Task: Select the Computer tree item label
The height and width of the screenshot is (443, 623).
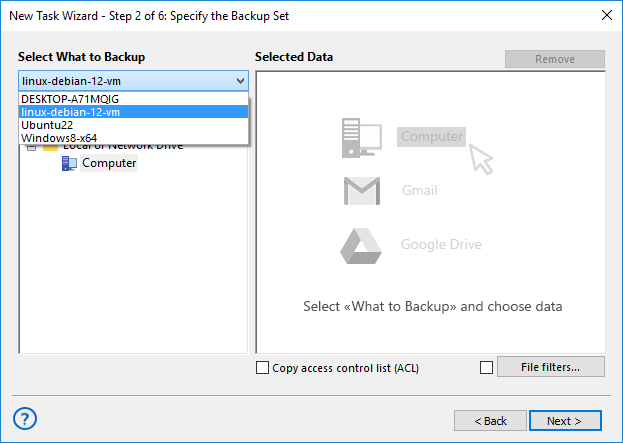Action: (109, 163)
